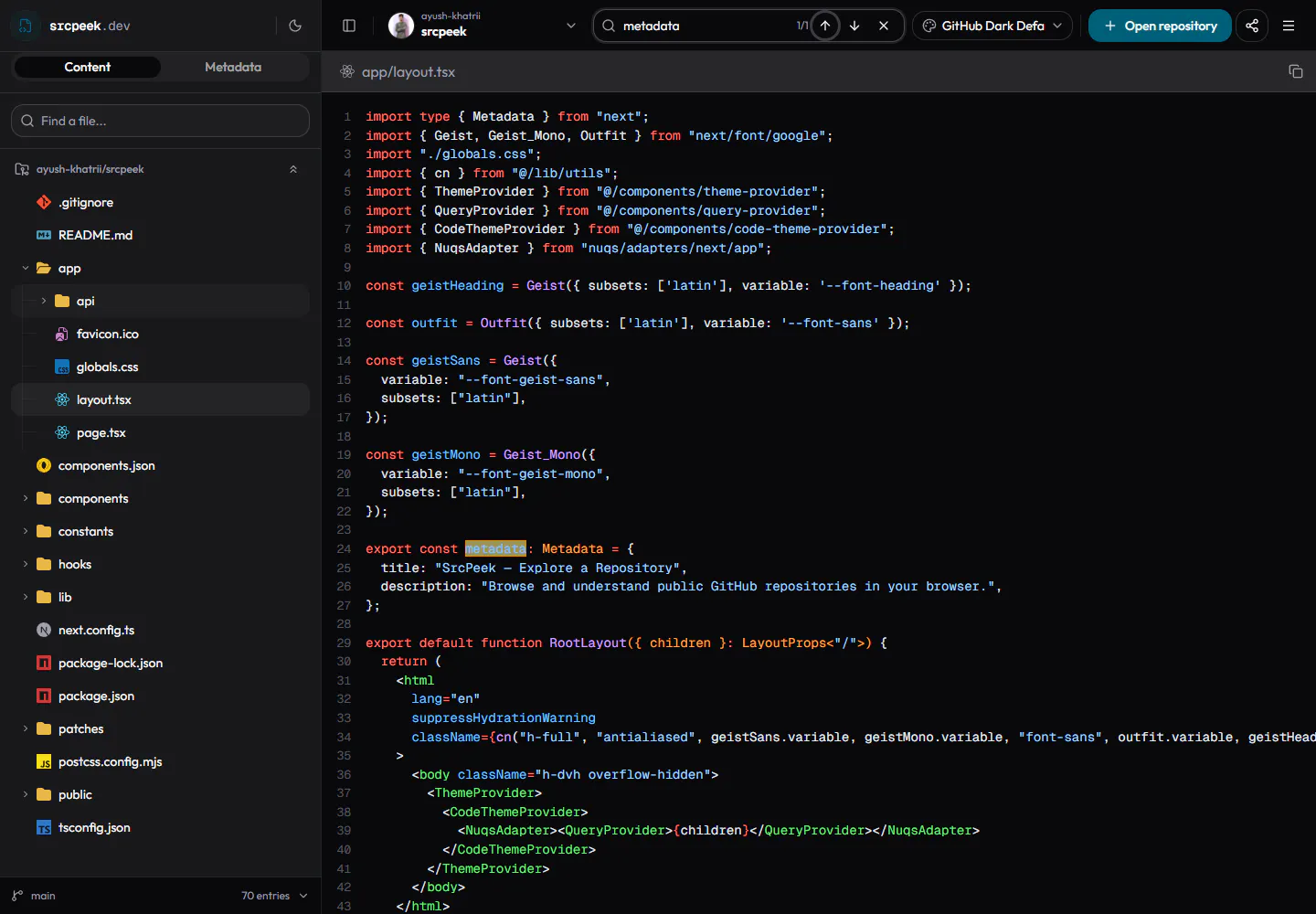Click the package-lock.json npm icon
Viewport: 1316px width, 914px height.
[x=44, y=663]
